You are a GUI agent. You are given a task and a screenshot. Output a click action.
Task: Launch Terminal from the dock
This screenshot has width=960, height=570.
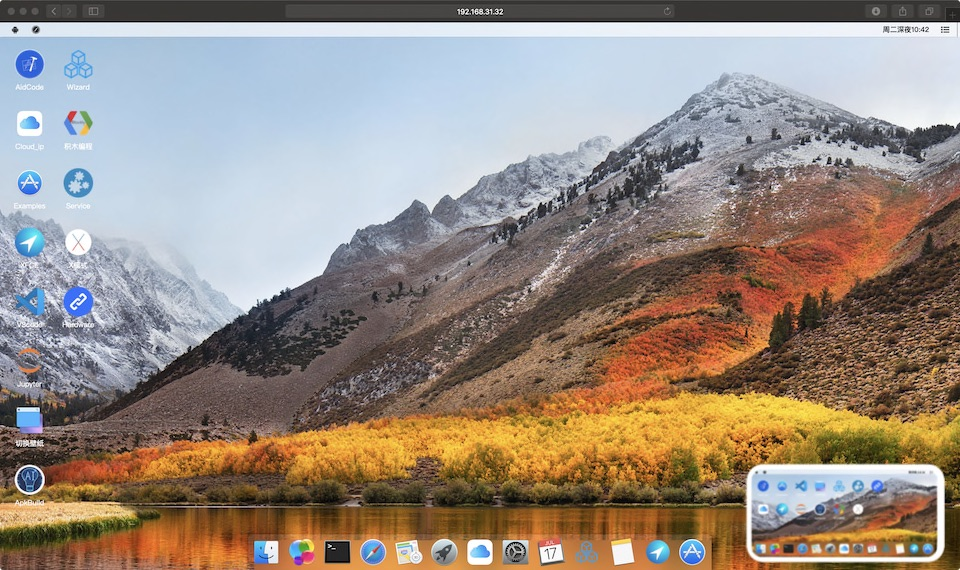click(x=337, y=552)
